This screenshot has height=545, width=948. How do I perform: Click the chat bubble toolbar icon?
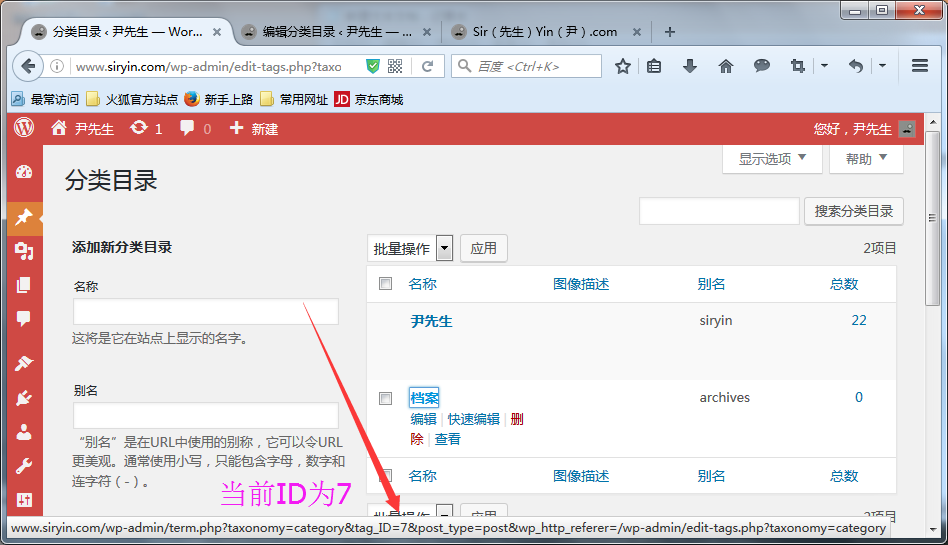coord(762,66)
